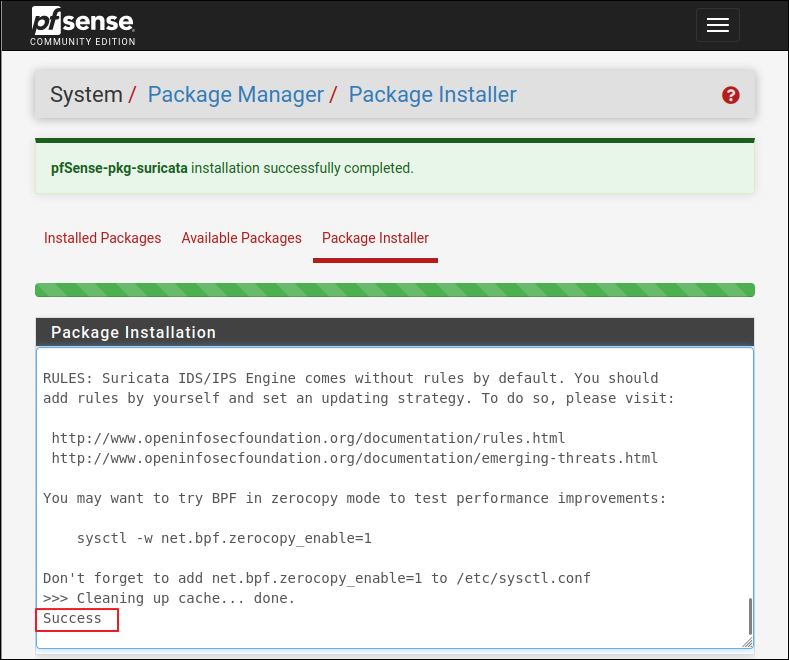Click the emerging-threats.html URL text

pyautogui.click(x=355, y=458)
